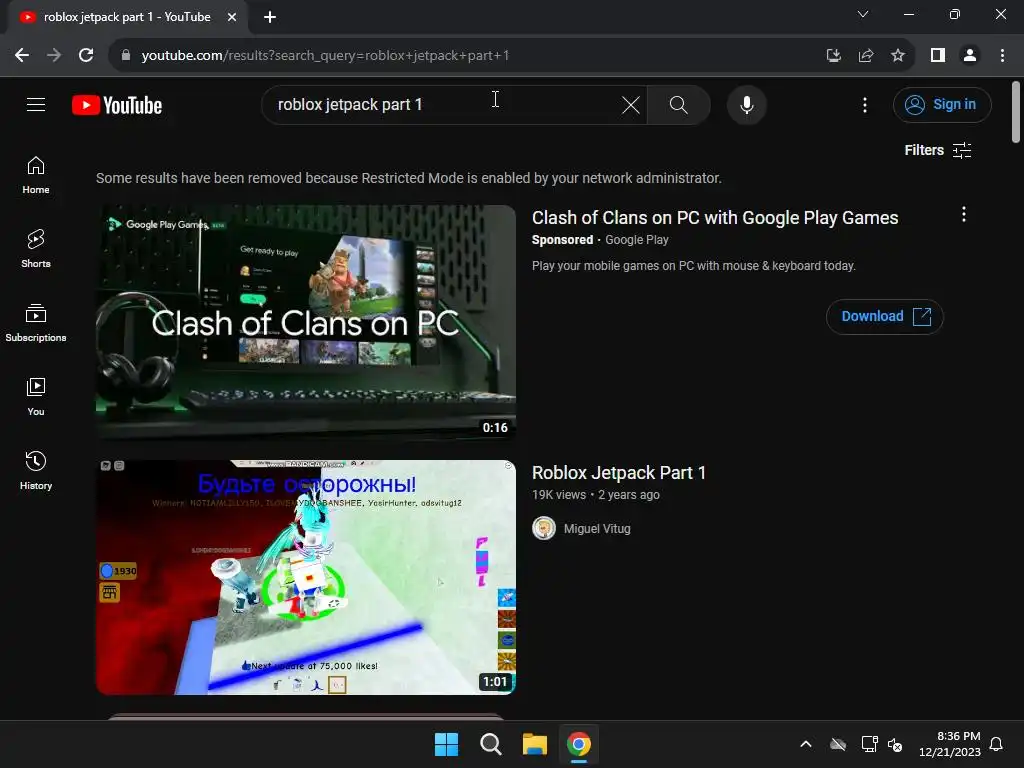
Task: Open the Clash of Clans ad thumbnail
Action: [x=306, y=323]
